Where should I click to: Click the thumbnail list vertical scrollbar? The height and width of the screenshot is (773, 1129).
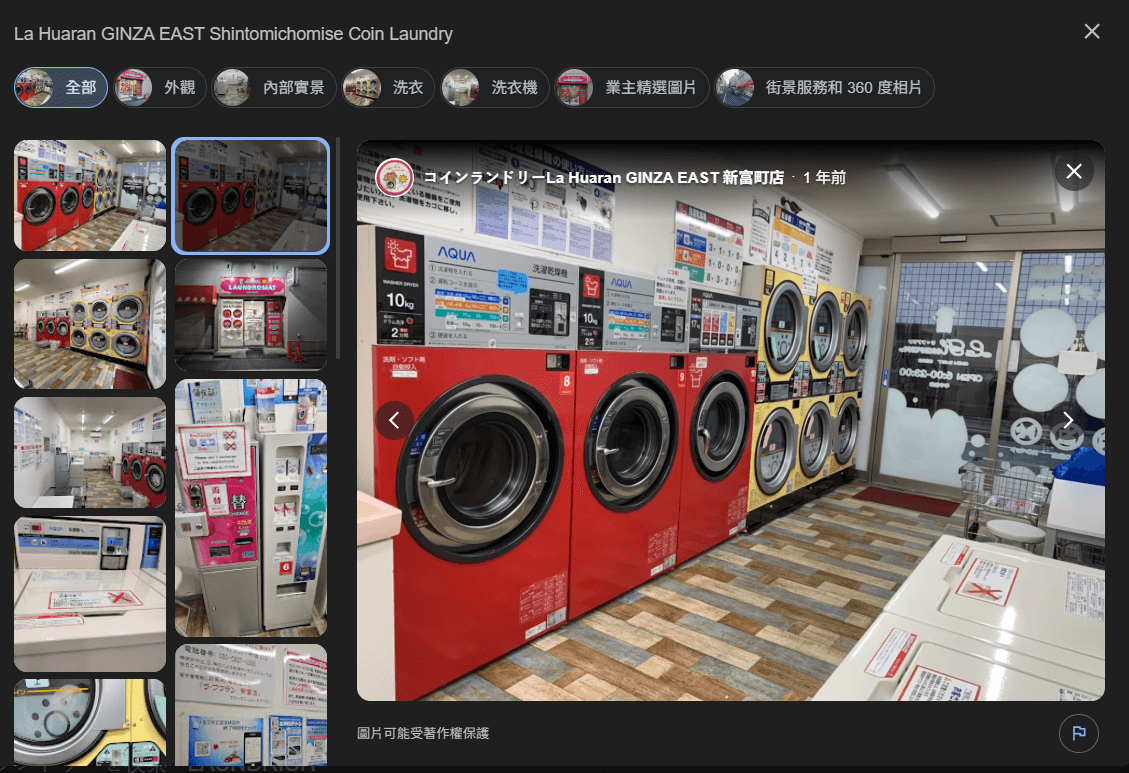338,250
